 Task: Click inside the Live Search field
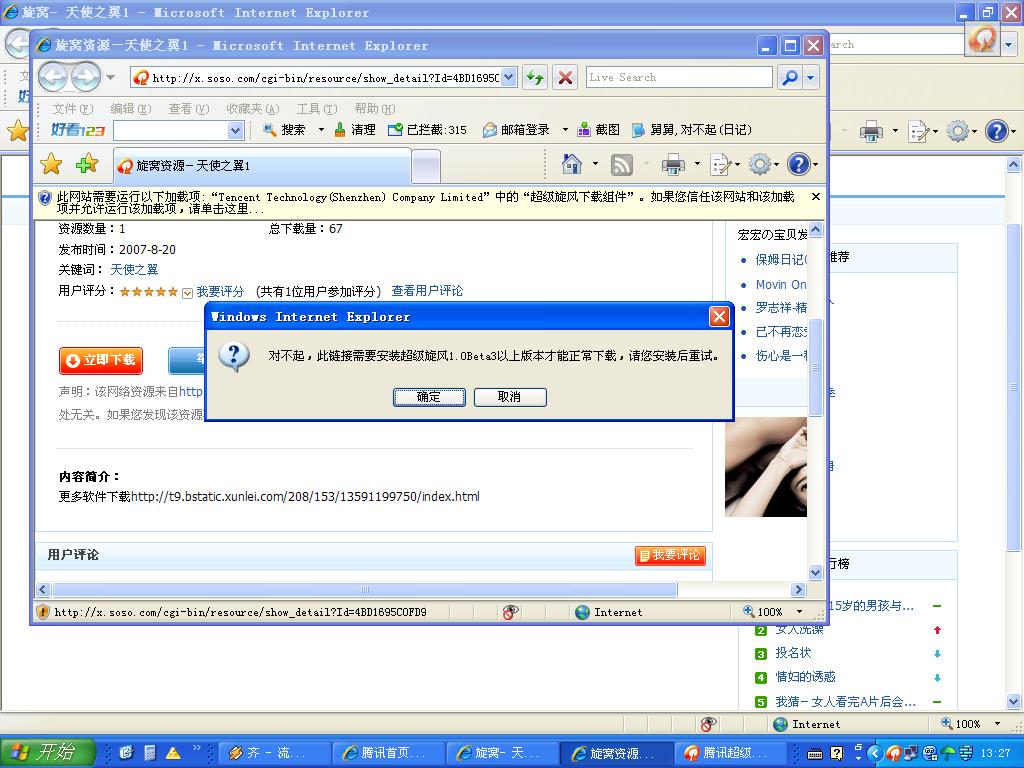[679, 77]
